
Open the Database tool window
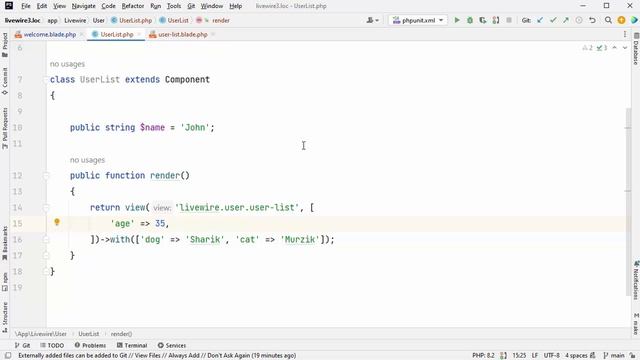(636, 49)
